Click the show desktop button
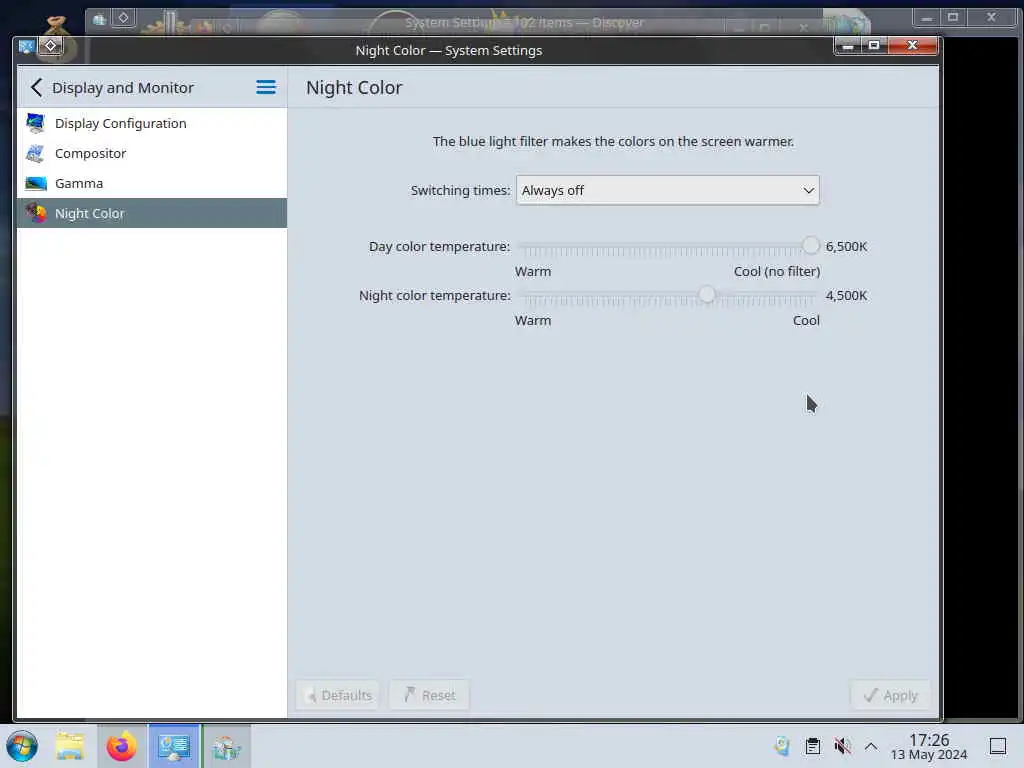 coord(998,746)
